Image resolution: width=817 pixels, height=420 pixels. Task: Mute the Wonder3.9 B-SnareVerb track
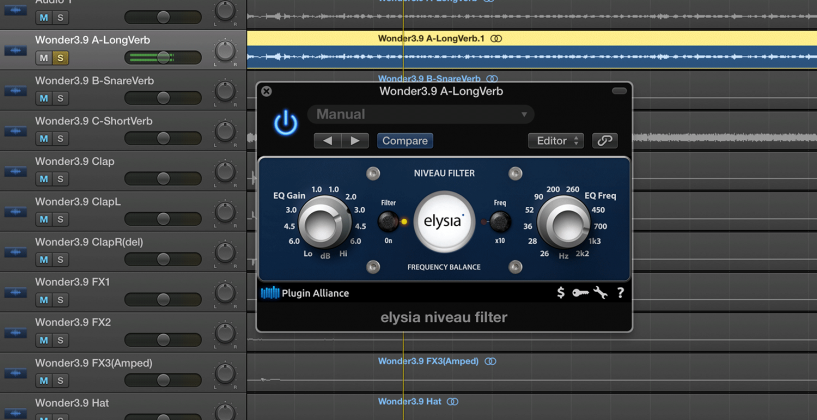click(x=44, y=98)
